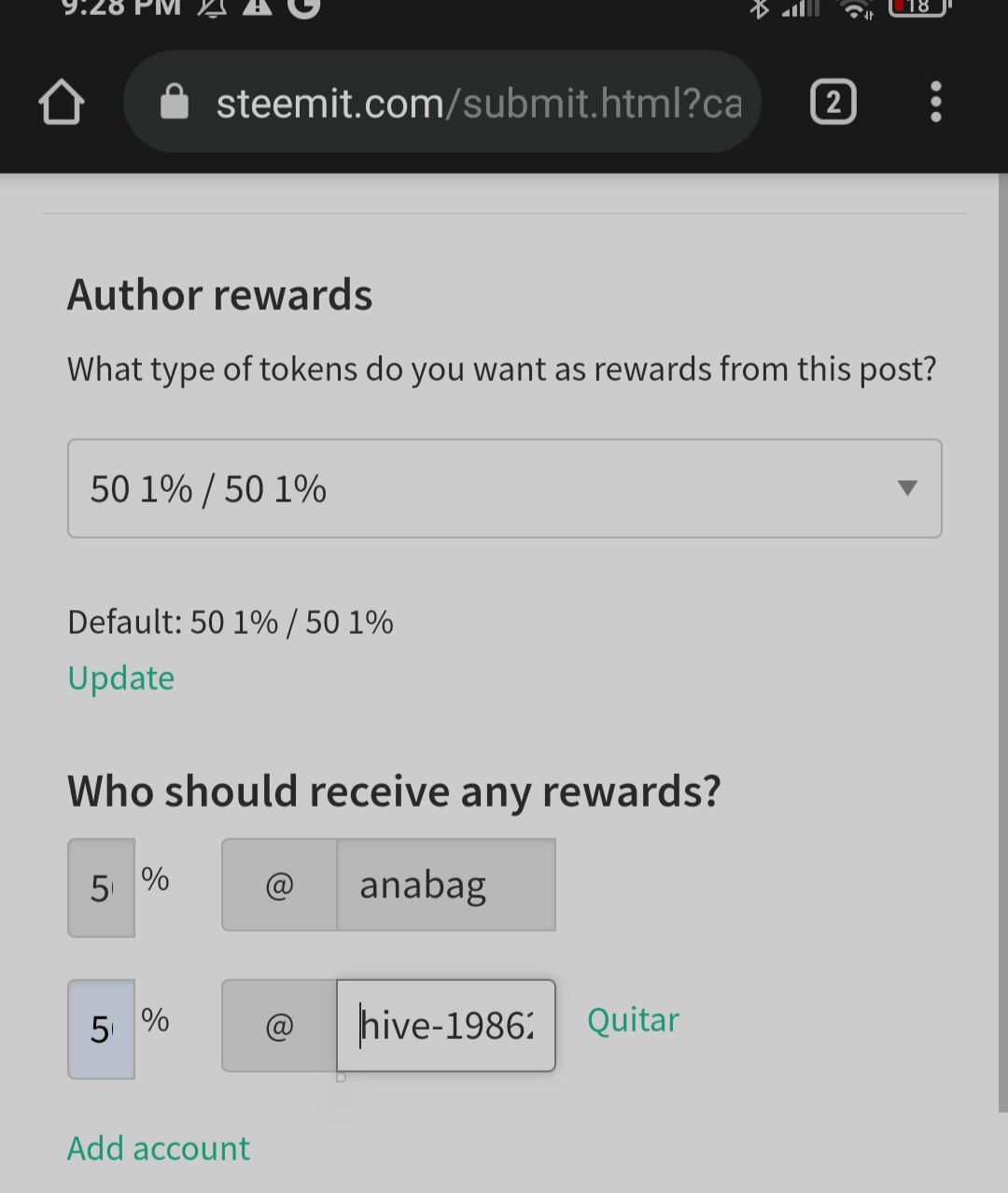Click the dropdown arrow of rewards selector

907,488
